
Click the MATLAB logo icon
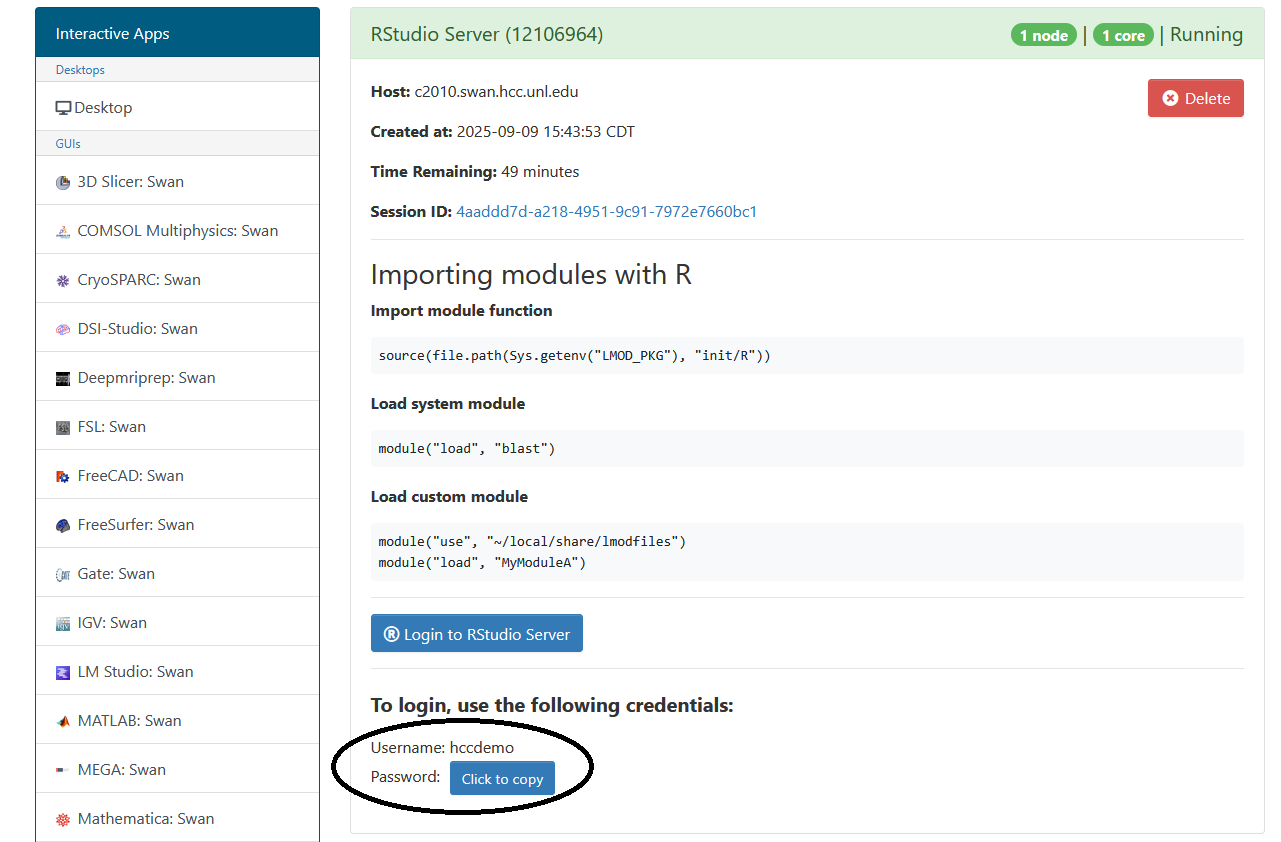[63, 721]
